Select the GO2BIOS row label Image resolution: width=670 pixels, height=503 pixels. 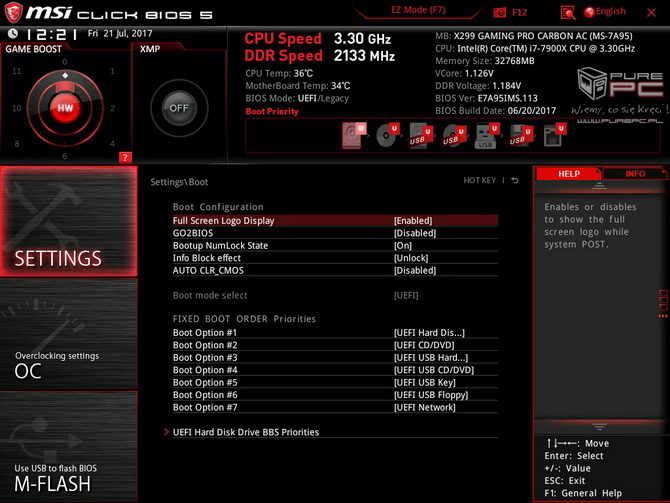(x=193, y=233)
